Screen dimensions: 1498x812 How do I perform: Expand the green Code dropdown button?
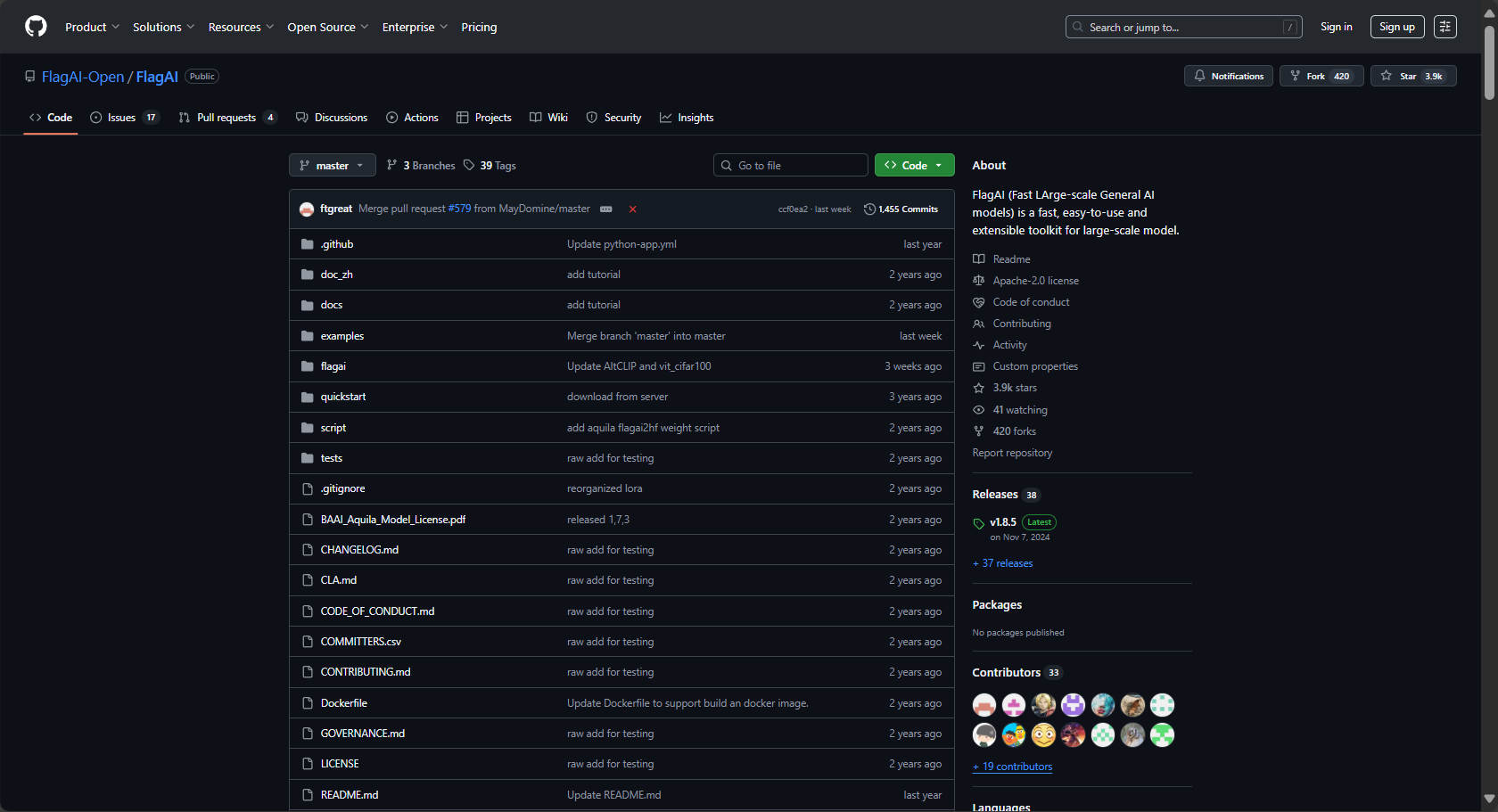pos(915,165)
